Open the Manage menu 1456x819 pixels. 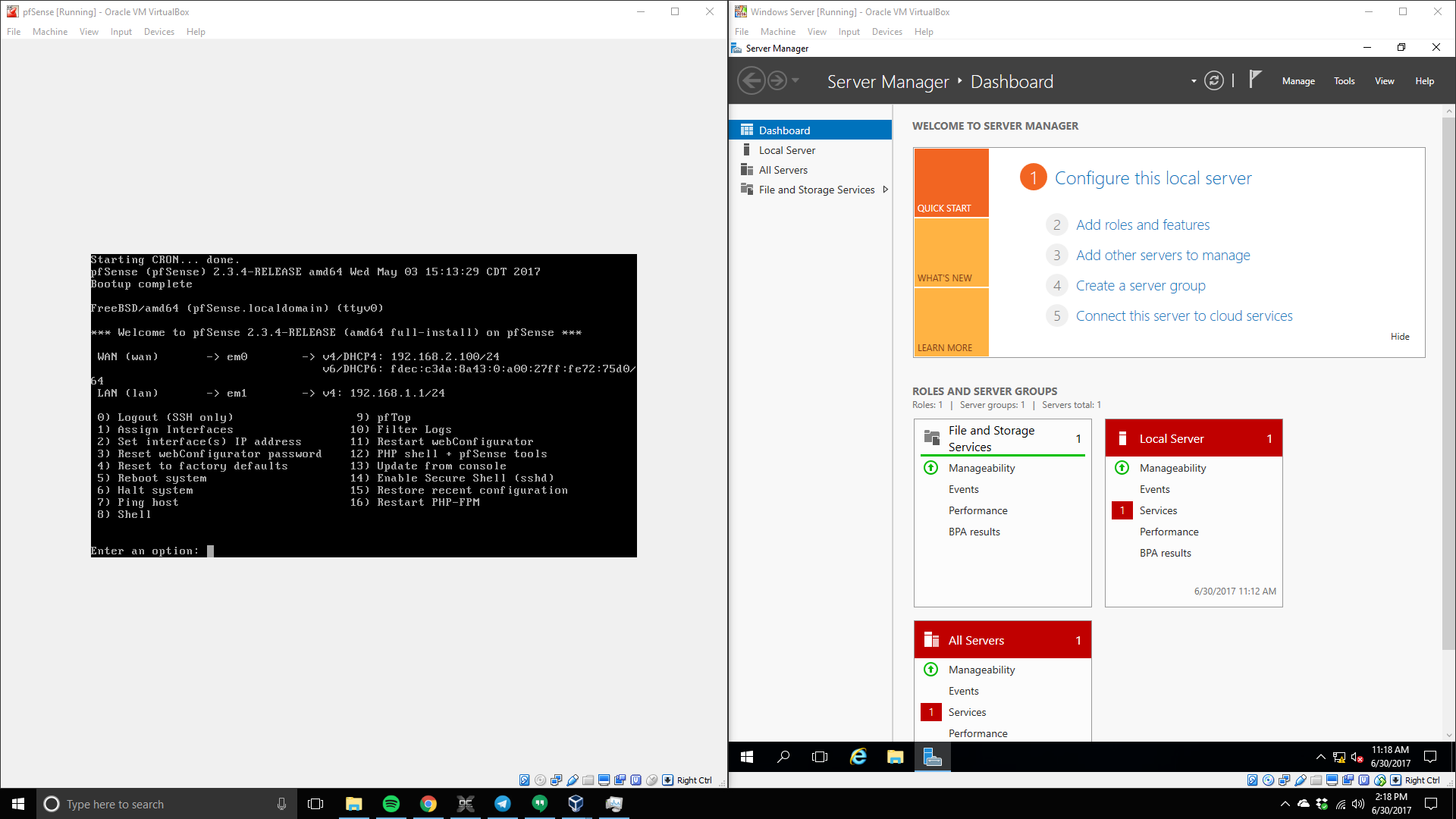click(1298, 81)
